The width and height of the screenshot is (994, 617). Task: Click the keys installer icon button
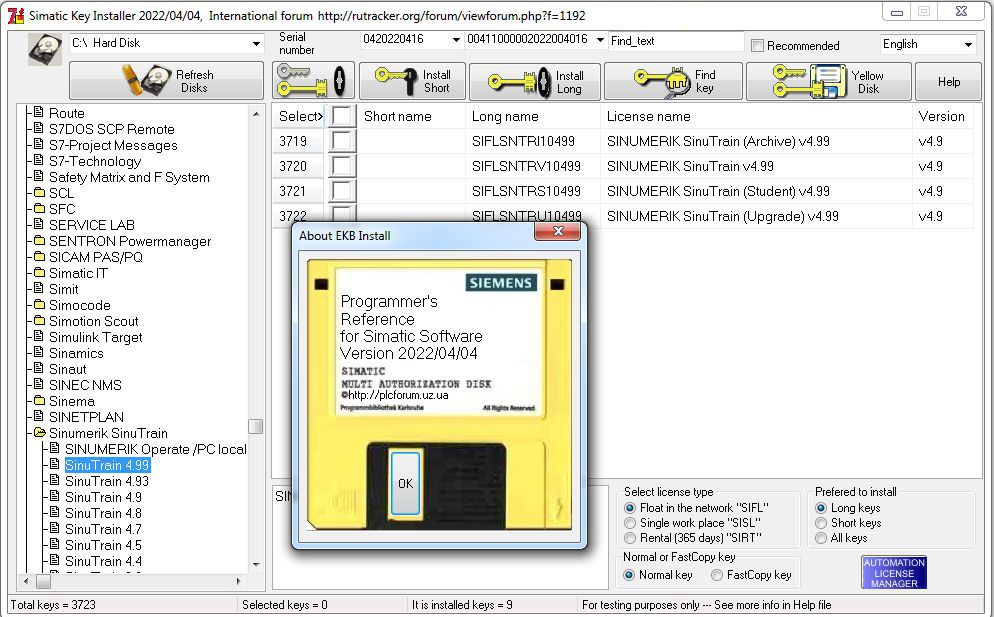pos(313,81)
